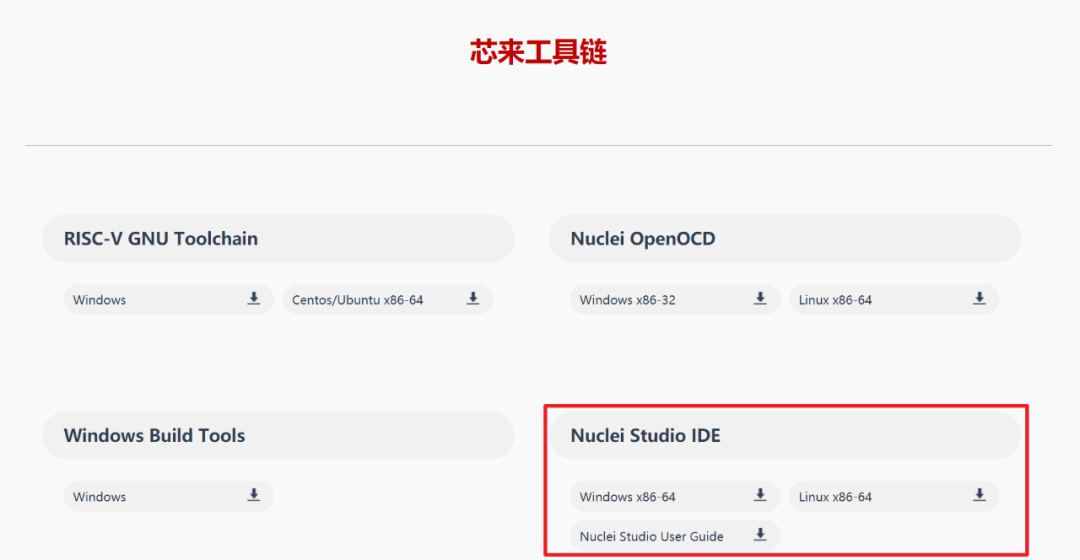The width and height of the screenshot is (1080, 560).
Task: Click download icon for Nuclei Studio IDE Linux x86-64
Action: (979, 495)
